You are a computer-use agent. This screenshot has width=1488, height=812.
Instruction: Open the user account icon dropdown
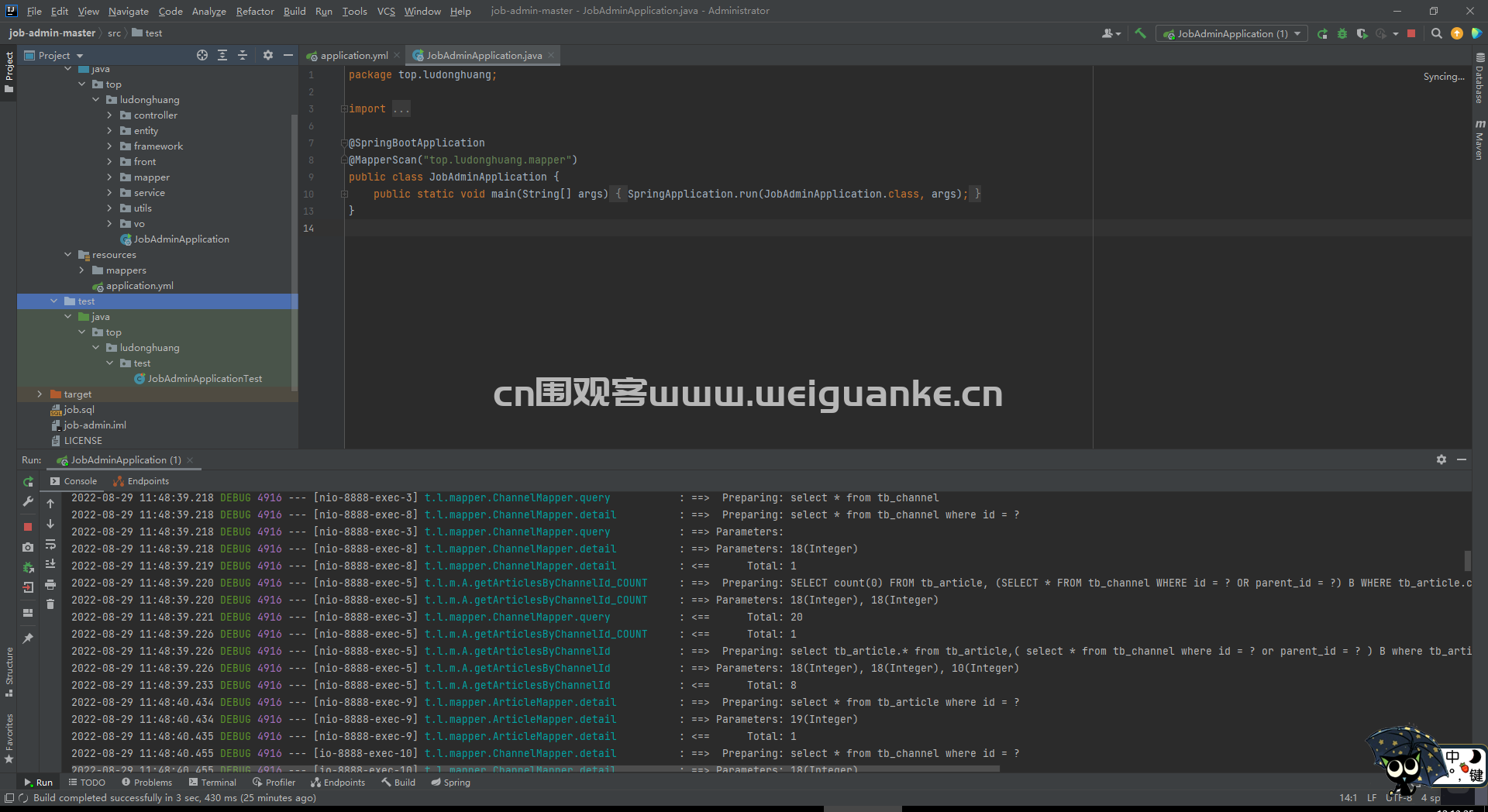click(x=1111, y=33)
